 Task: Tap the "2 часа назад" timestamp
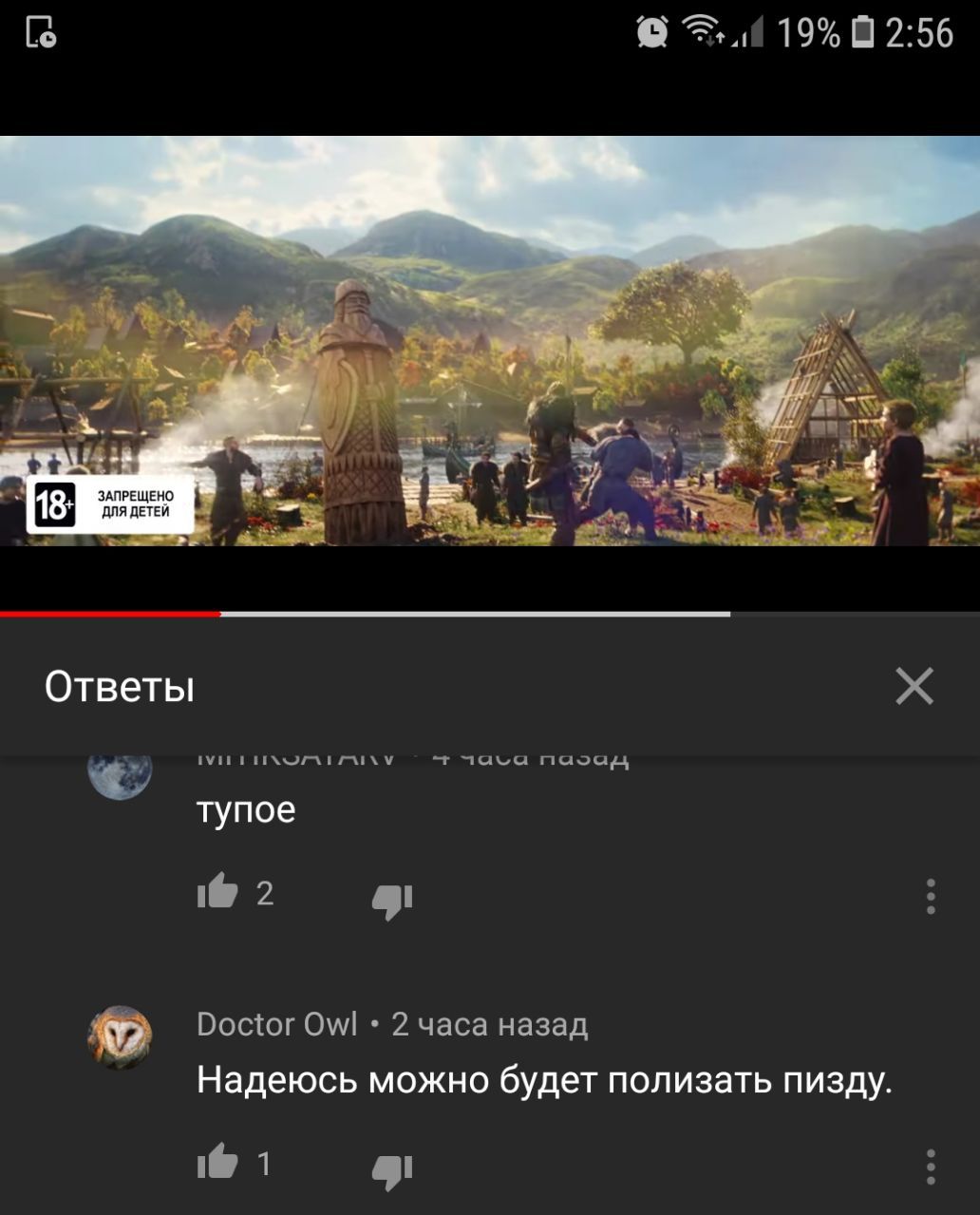coord(490,1024)
